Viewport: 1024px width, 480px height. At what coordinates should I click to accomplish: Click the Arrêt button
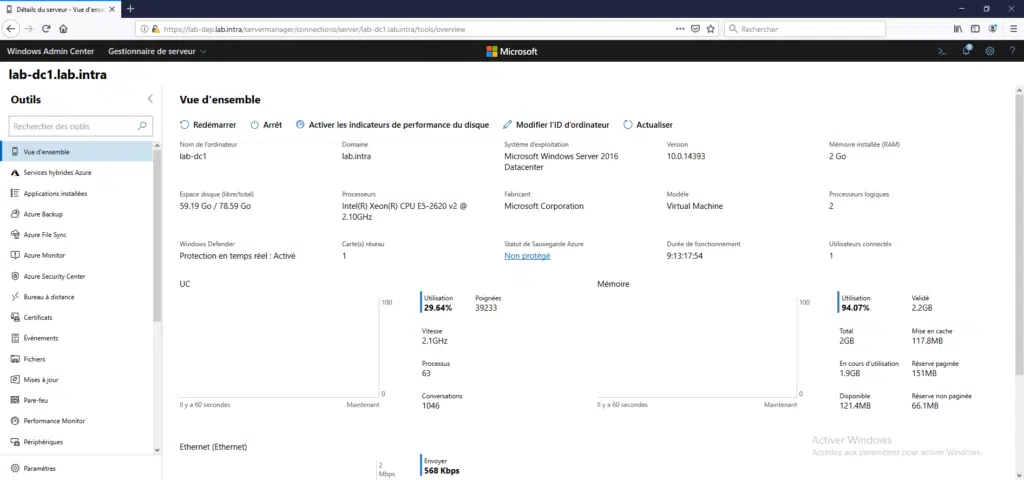266,125
